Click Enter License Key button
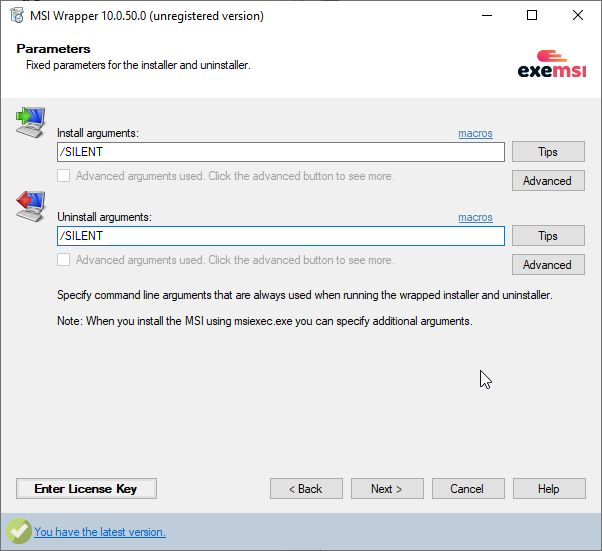The width and height of the screenshot is (602, 551). point(86,488)
